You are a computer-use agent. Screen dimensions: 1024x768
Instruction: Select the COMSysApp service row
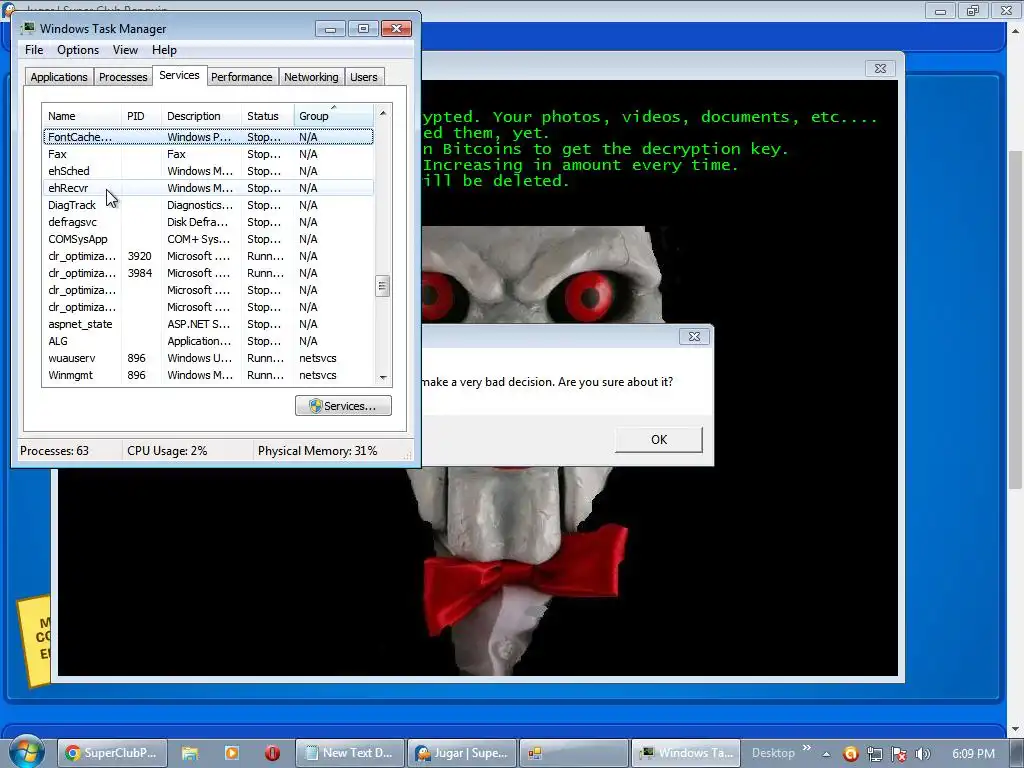pyautogui.click(x=208, y=239)
